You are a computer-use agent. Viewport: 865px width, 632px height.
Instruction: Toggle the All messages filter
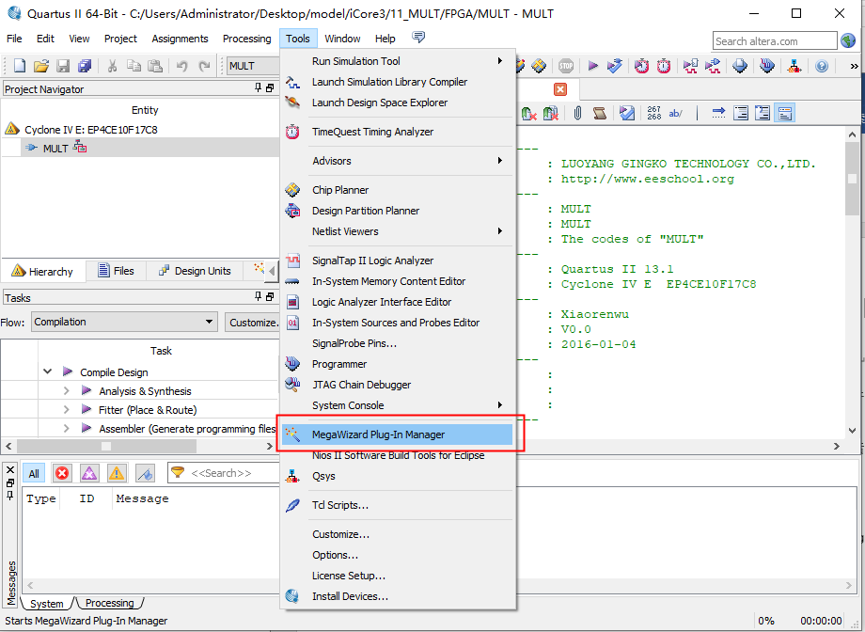[34, 473]
